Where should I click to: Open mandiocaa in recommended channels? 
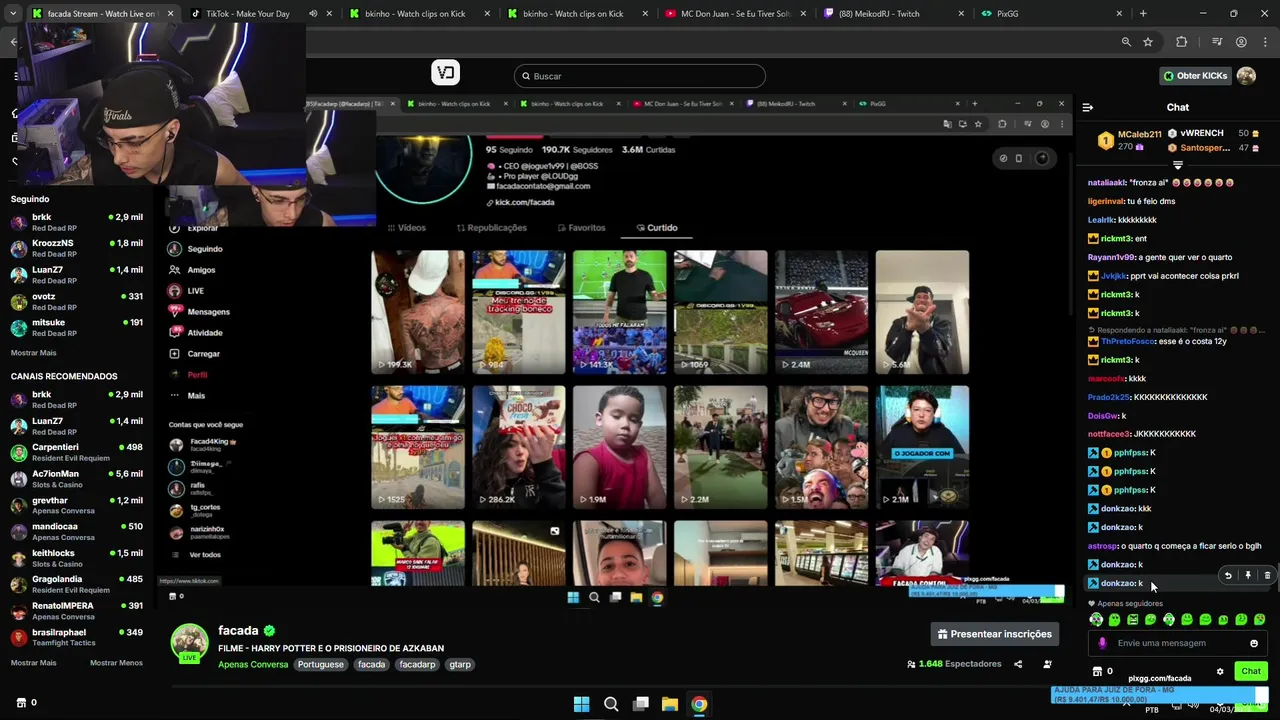77,531
